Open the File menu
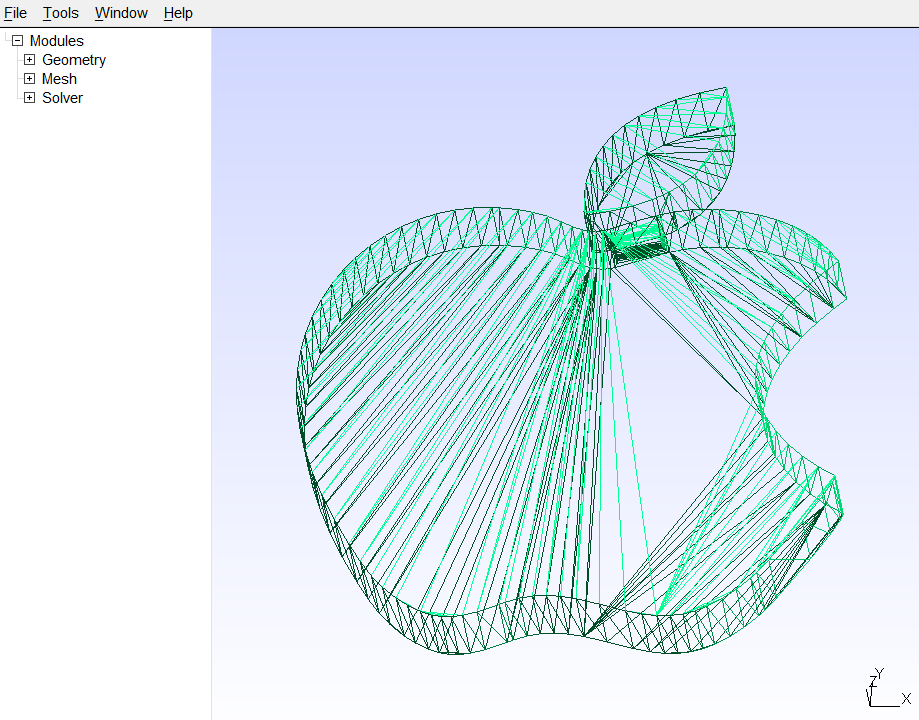The image size is (919, 720). click(x=15, y=13)
